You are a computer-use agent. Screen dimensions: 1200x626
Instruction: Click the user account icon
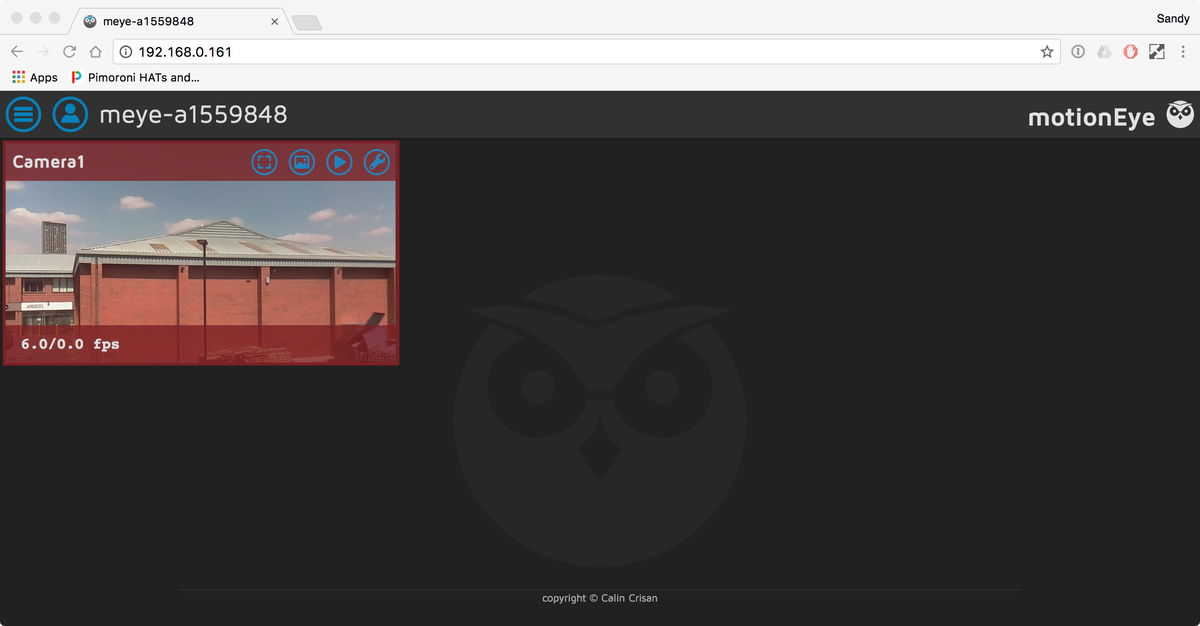(x=69, y=114)
